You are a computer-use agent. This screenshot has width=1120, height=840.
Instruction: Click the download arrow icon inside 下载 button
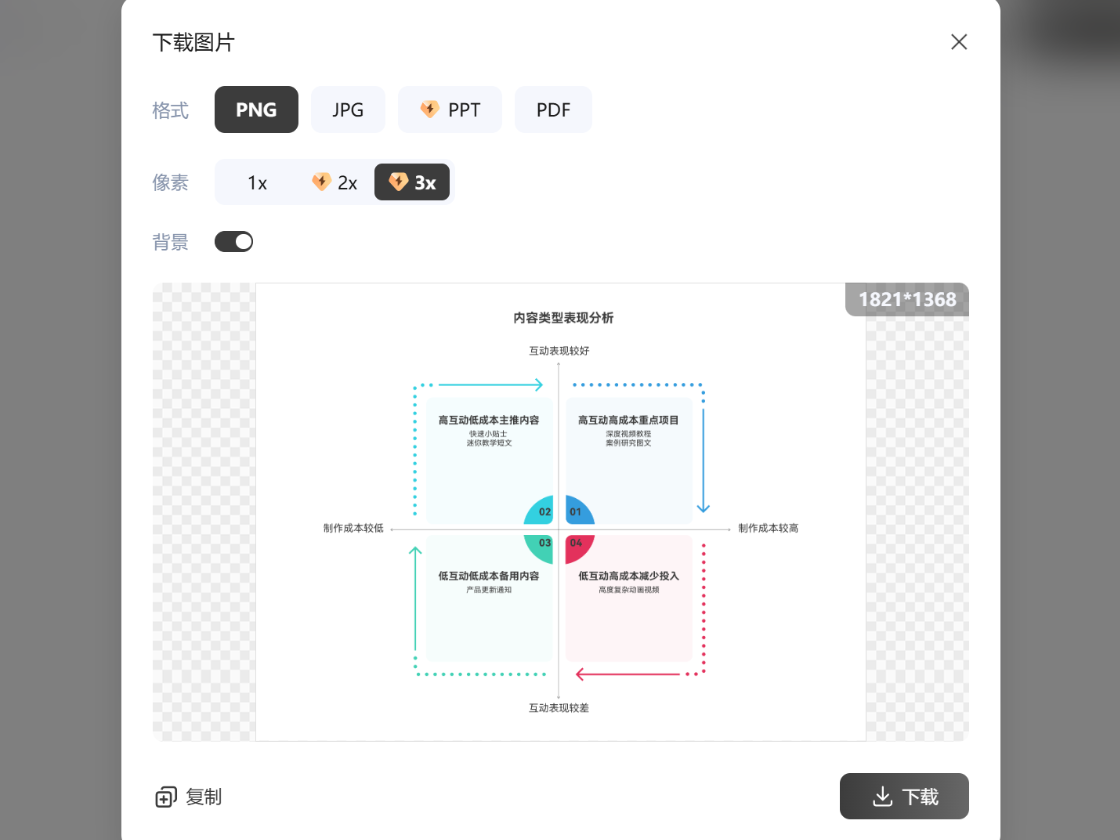[x=883, y=797]
